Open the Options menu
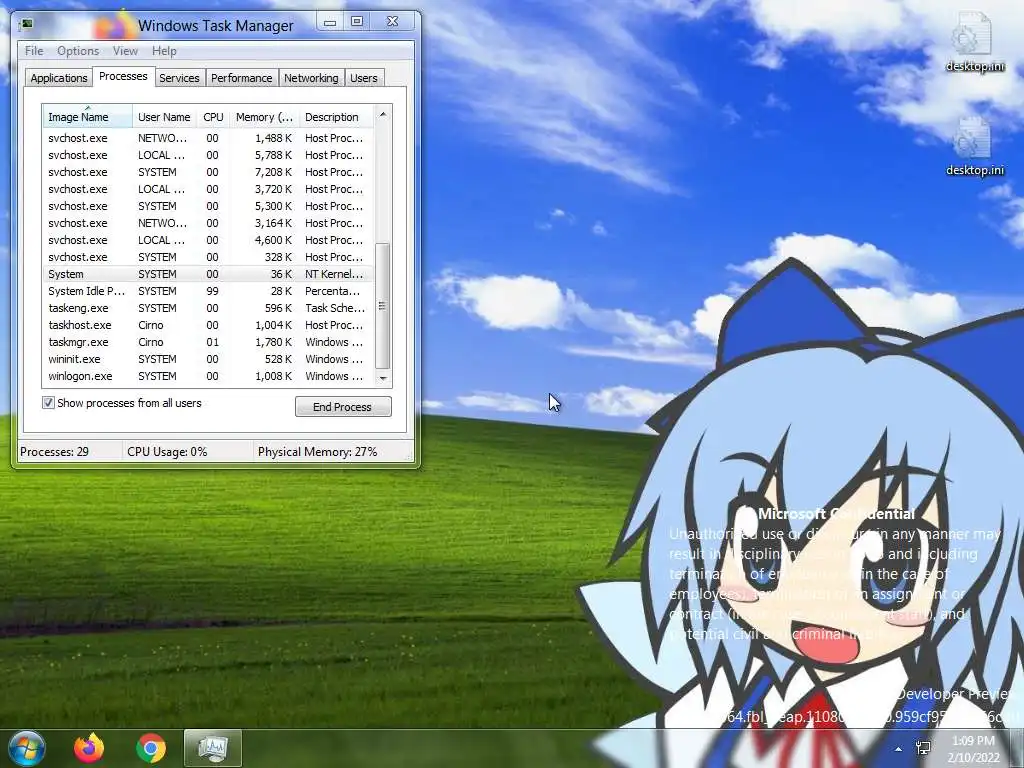Screen dimensions: 1024x768 (x=78, y=51)
